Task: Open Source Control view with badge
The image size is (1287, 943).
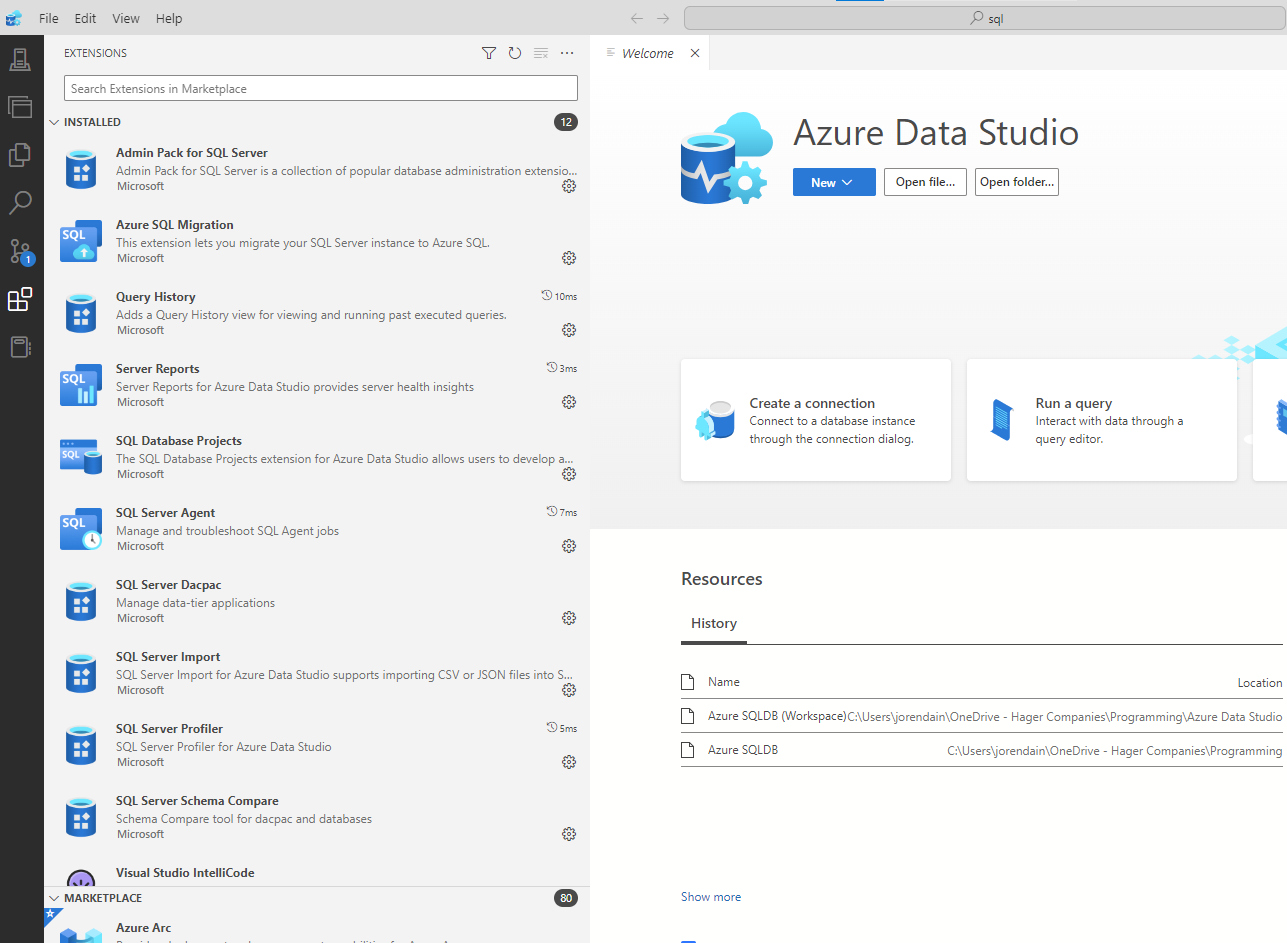Action: 20,251
